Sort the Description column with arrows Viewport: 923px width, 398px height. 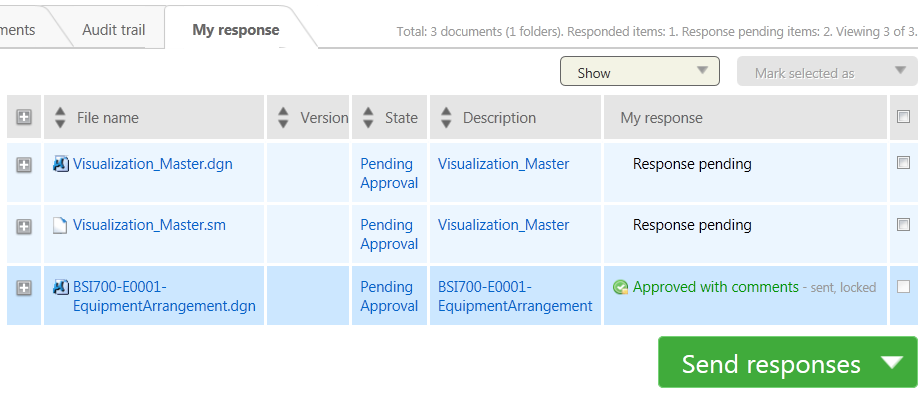point(446,117)
